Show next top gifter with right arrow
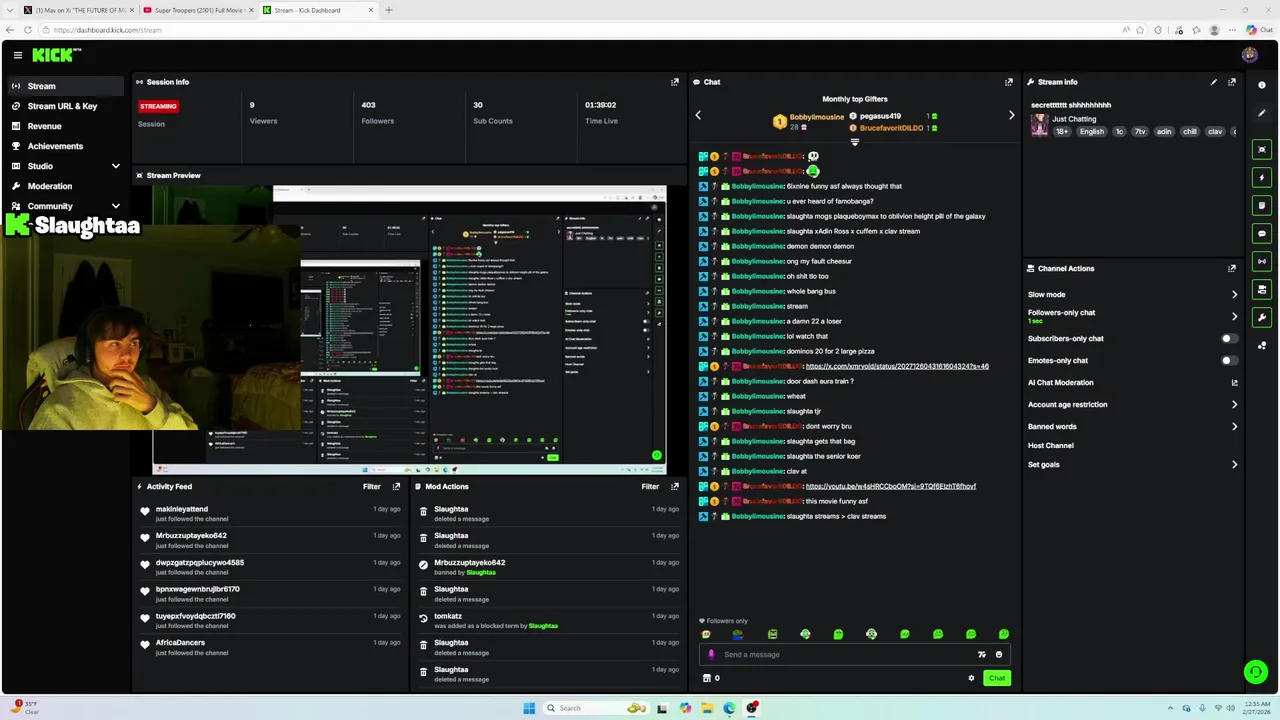This screenshot has width=1280, height=720. tap(1011, 115)
